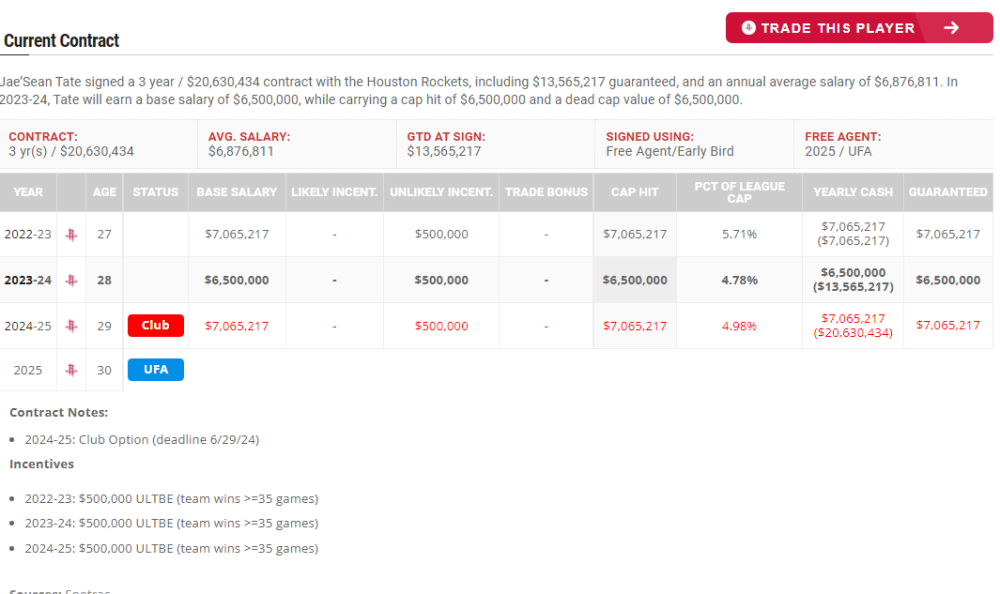
Task: Click the Trade Bonus column header
Action: coord(546,192)
